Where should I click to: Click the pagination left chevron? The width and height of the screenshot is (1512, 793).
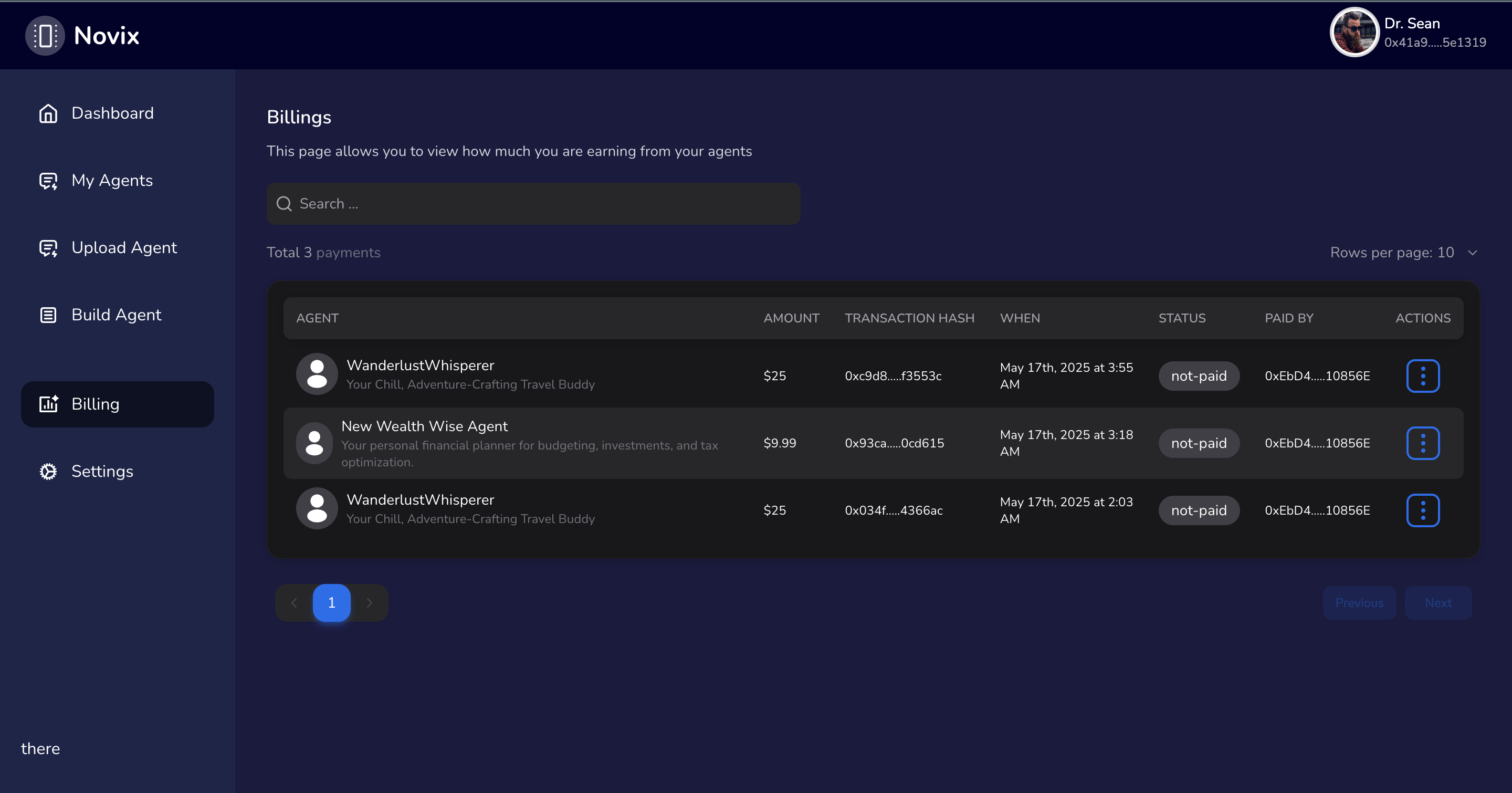[x=294, y=603]
